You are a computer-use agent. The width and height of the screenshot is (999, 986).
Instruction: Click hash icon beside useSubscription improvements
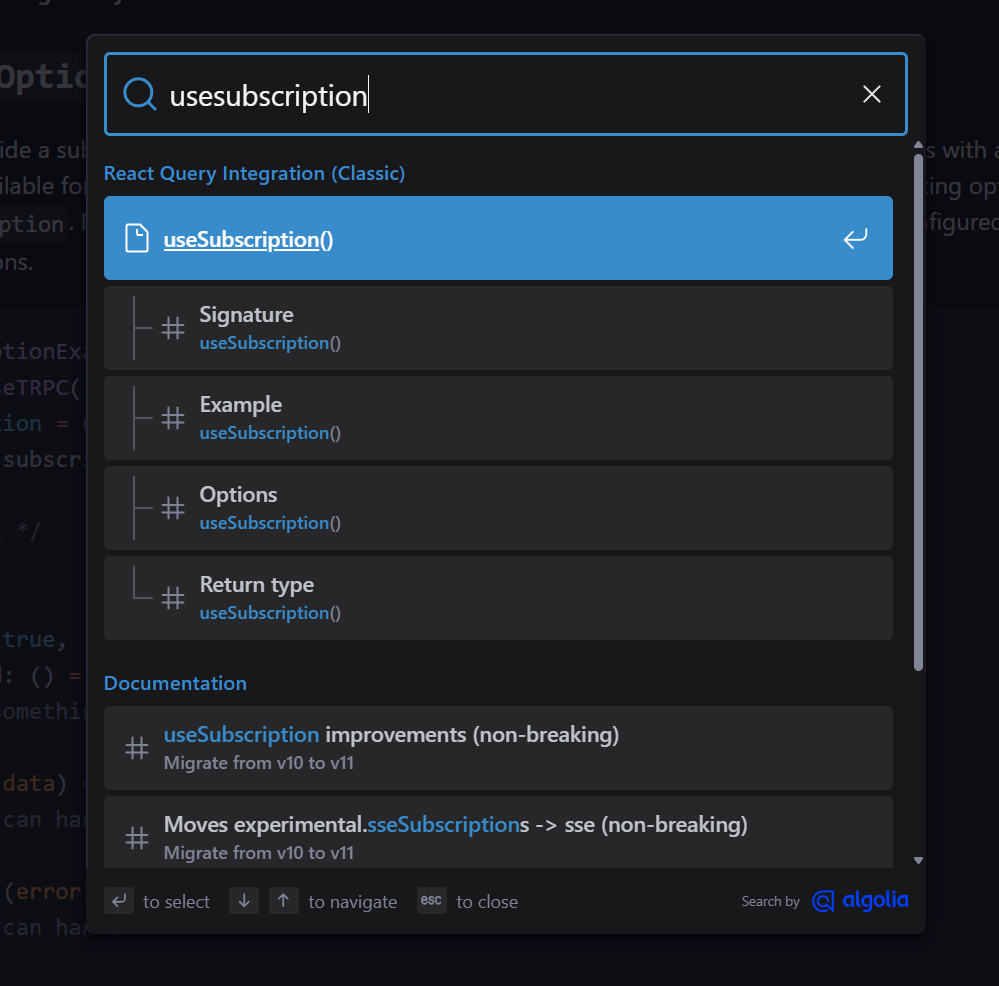tap(137, 748)
